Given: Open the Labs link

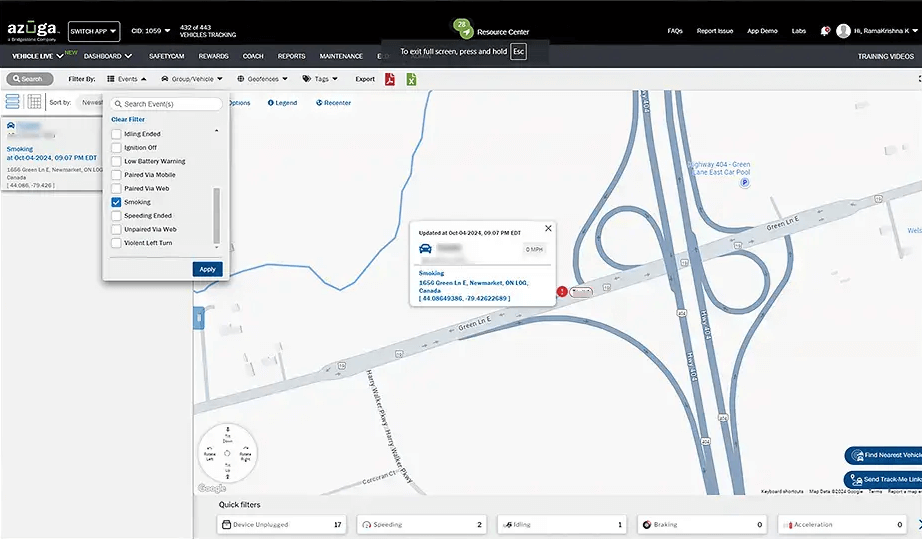Looking at the screenshot, I should (799, 31).
